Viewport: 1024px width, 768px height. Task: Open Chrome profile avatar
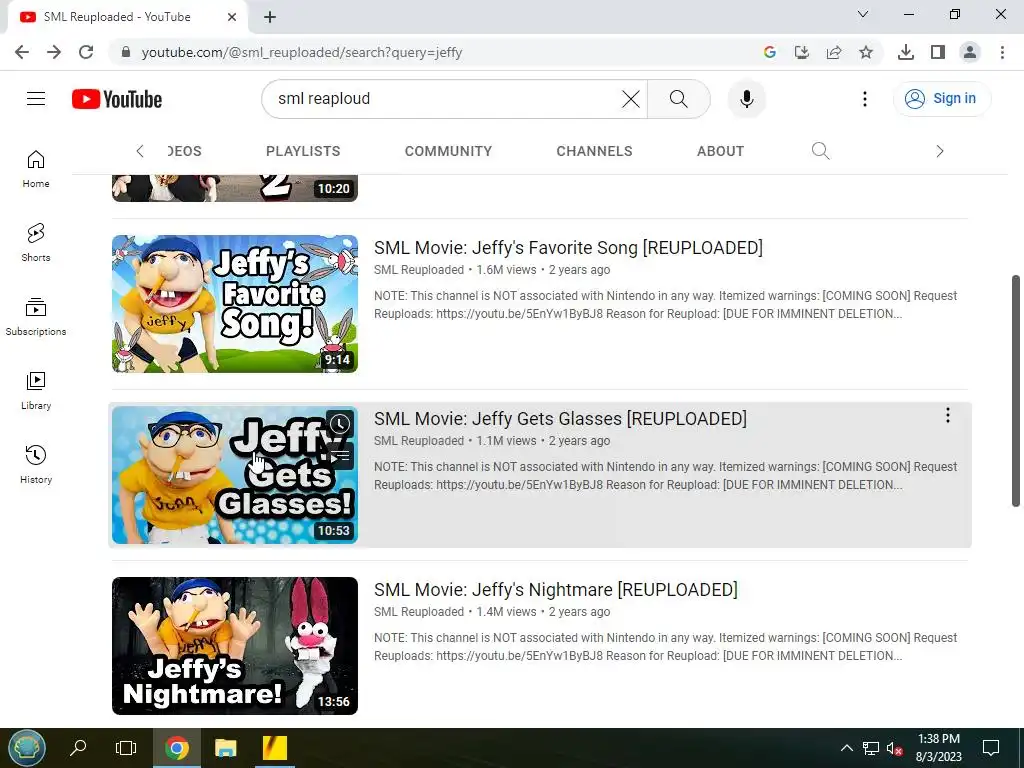(970, 52)
